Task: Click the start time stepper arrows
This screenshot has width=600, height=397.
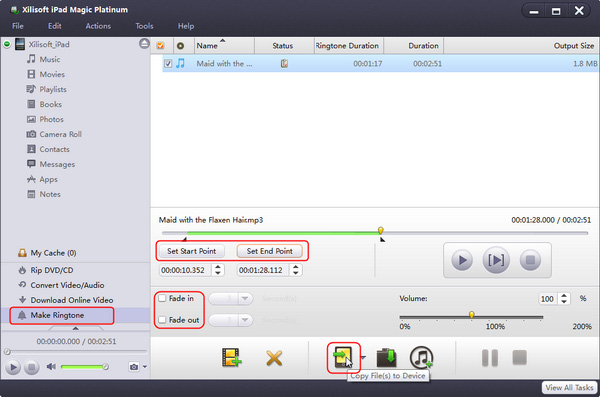Action: click(218, 270)
